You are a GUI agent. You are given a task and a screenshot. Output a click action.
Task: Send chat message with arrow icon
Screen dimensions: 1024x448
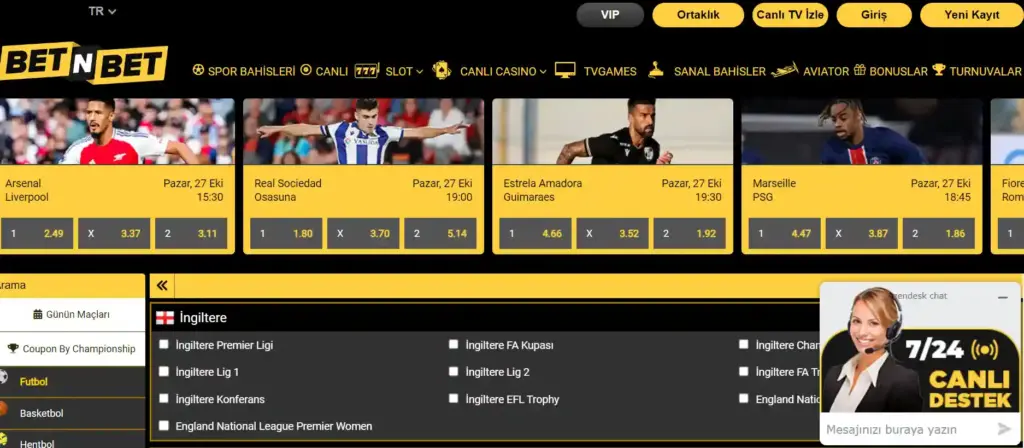pos(1004,429)
